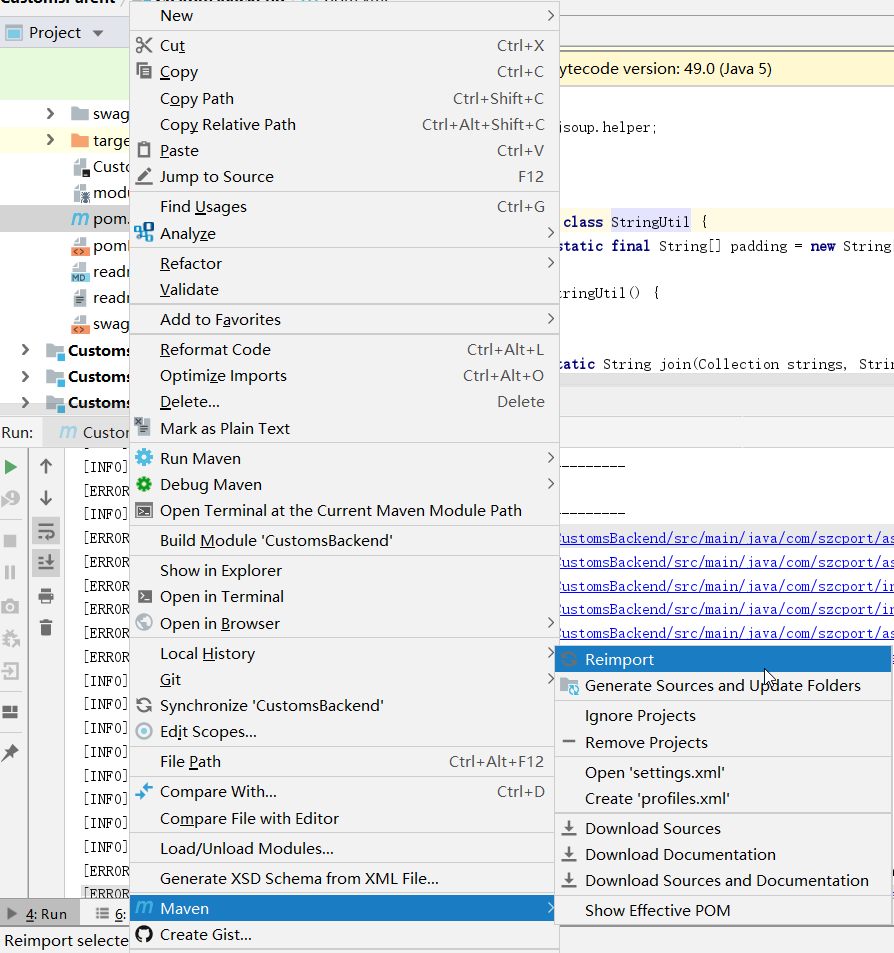
Task: Expand the target folder in project tree
Action: pyautogui.click(x=50, y=140)
